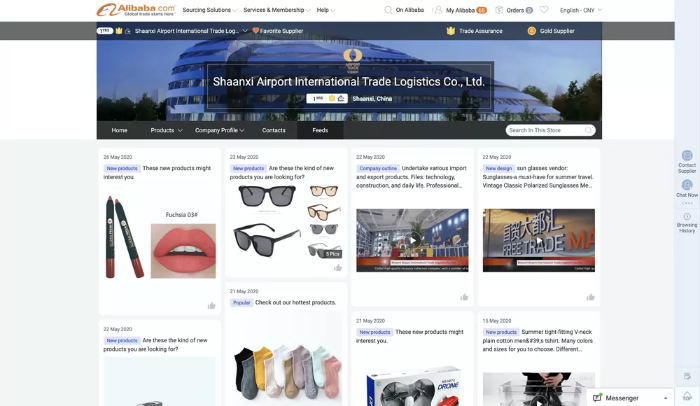
Task: Open the Browsing History clock icon
Action: pyautogui.click(x=687, y=217)
